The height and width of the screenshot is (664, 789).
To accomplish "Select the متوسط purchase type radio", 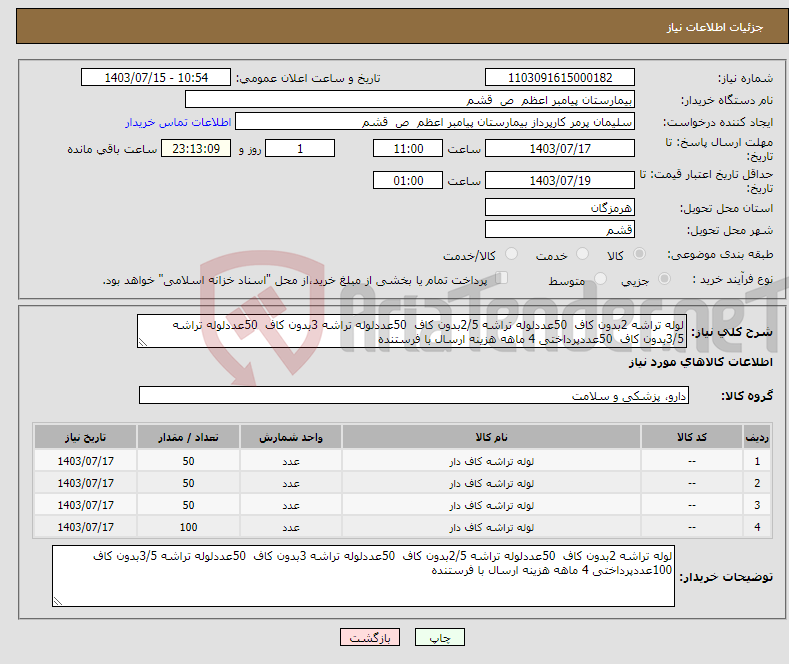I will pyautogui.click(x=600, y=278).
